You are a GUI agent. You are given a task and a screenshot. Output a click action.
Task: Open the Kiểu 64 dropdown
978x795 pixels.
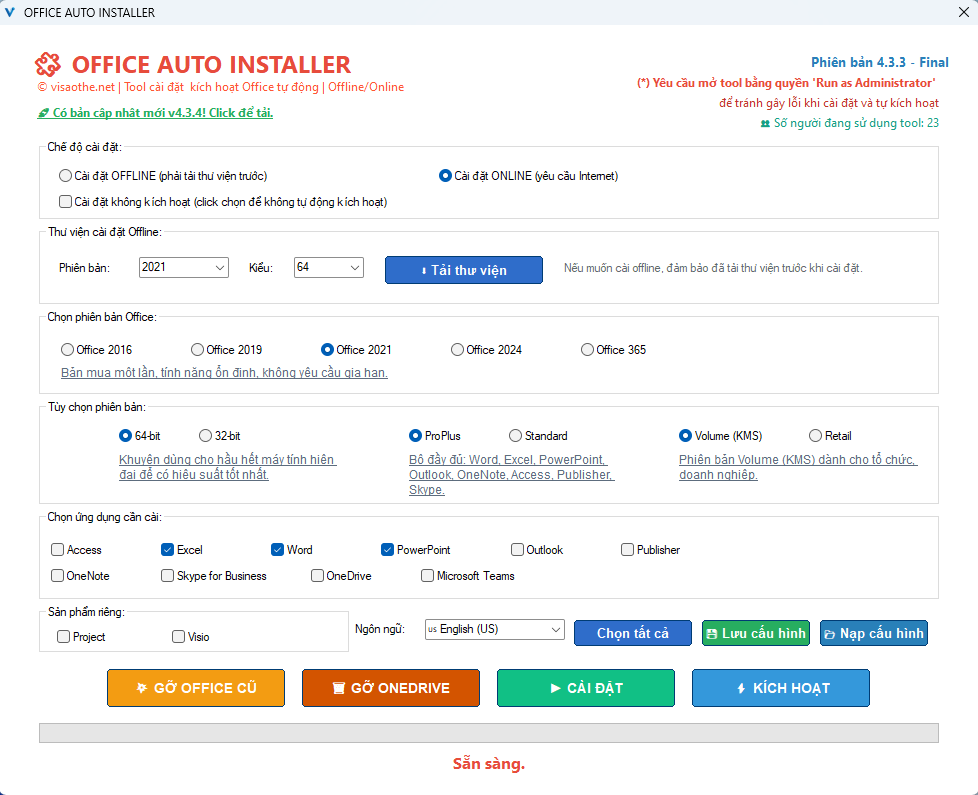tap(329, 267)
